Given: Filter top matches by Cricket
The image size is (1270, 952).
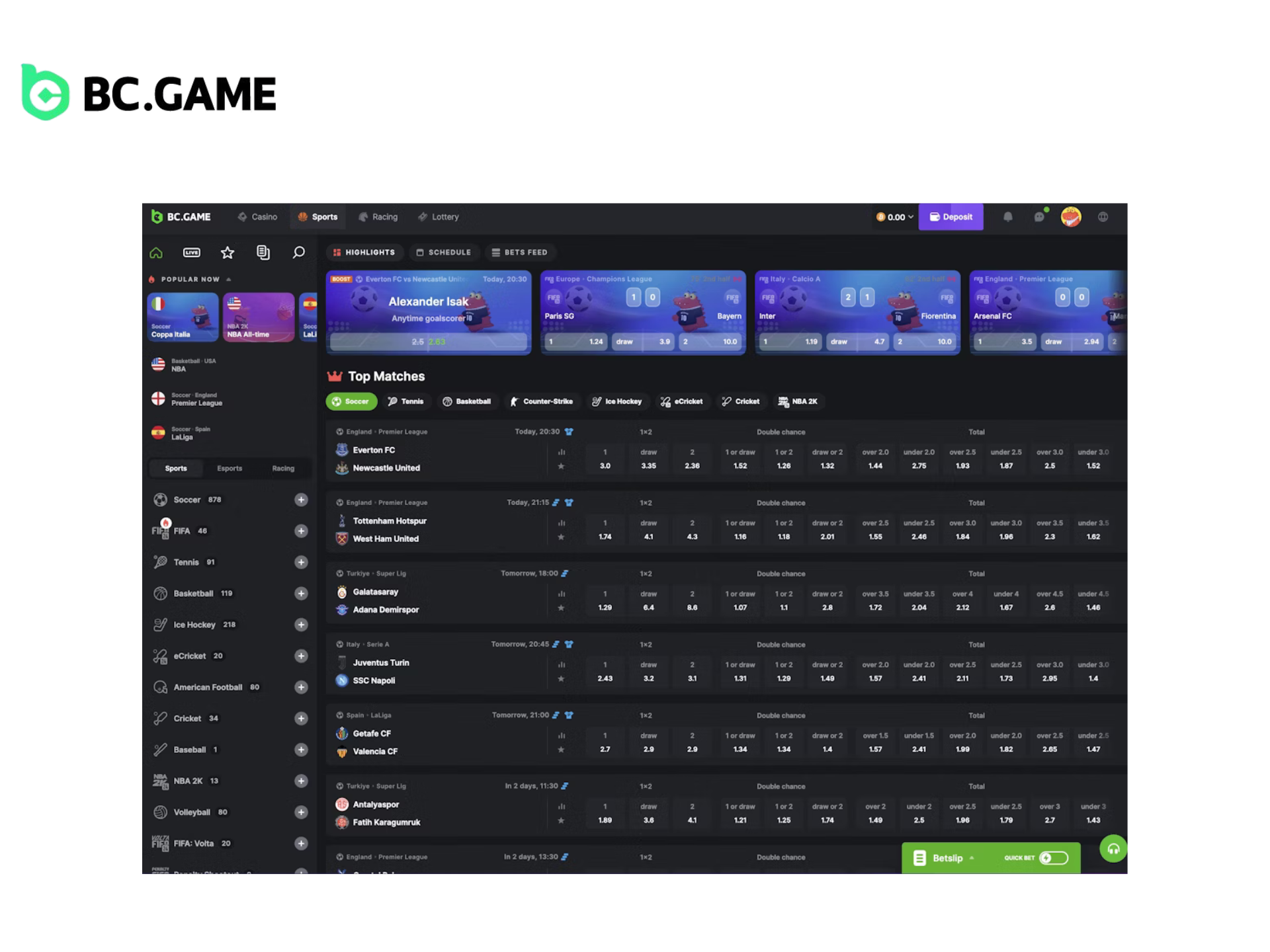Looking at the screenshot, I should pyautogui.click(x=741, y=401).
